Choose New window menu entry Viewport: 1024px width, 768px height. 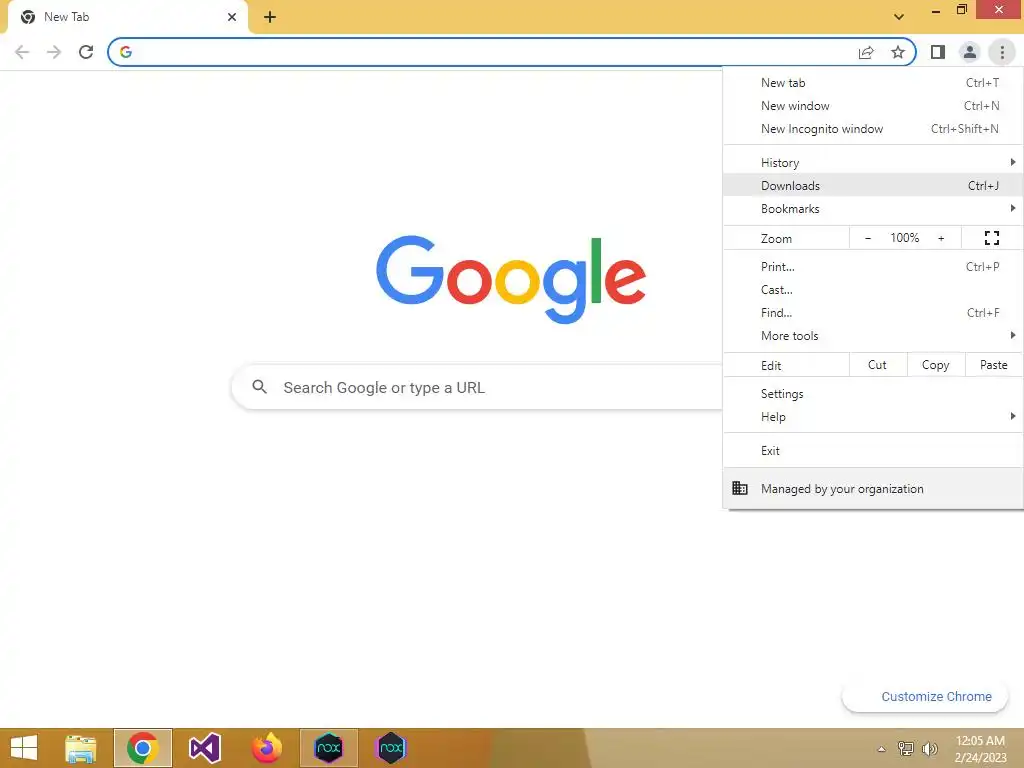click(x=873, y=106)
